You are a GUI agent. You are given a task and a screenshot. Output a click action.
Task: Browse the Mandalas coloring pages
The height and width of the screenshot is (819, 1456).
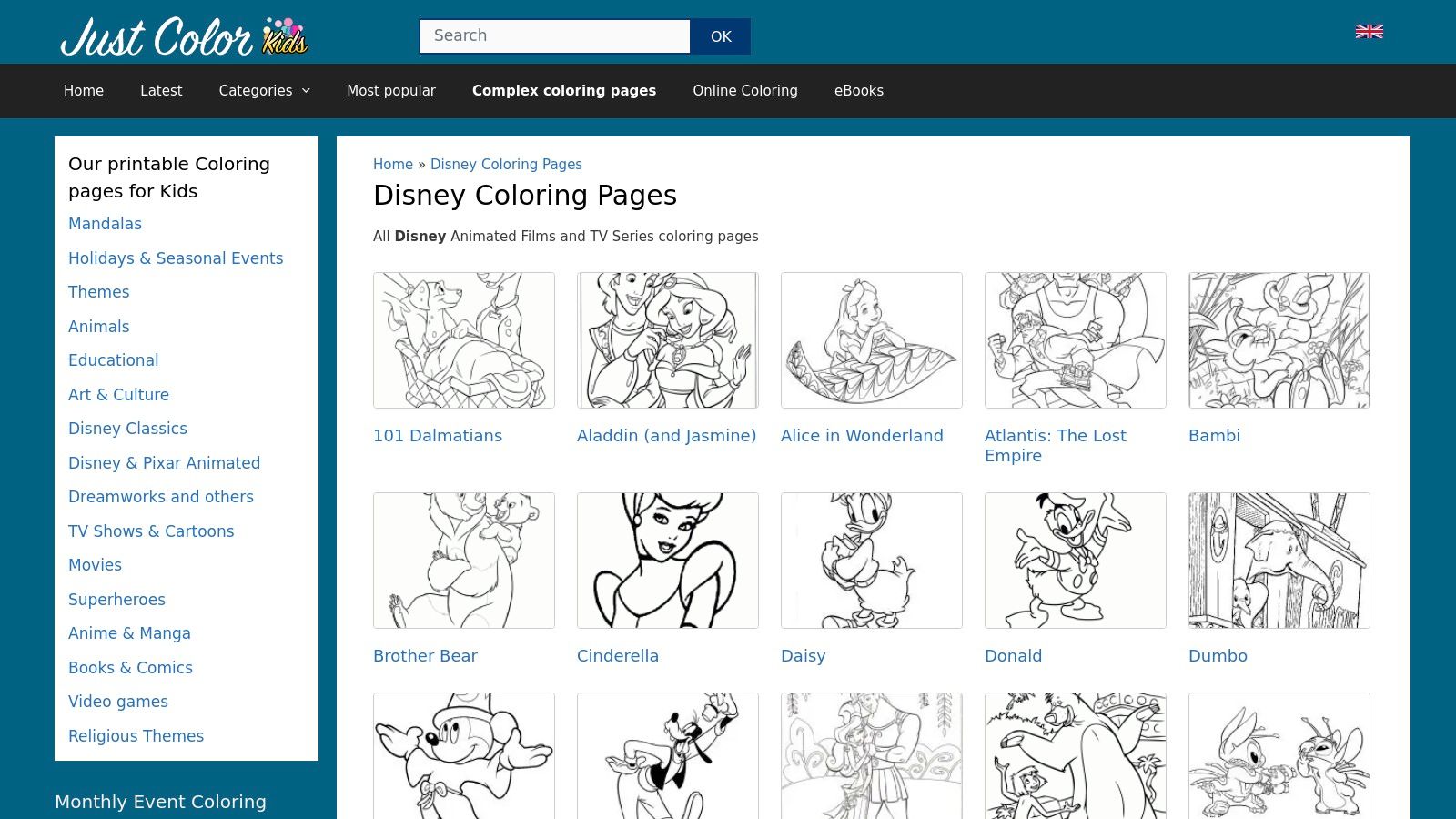105,224
